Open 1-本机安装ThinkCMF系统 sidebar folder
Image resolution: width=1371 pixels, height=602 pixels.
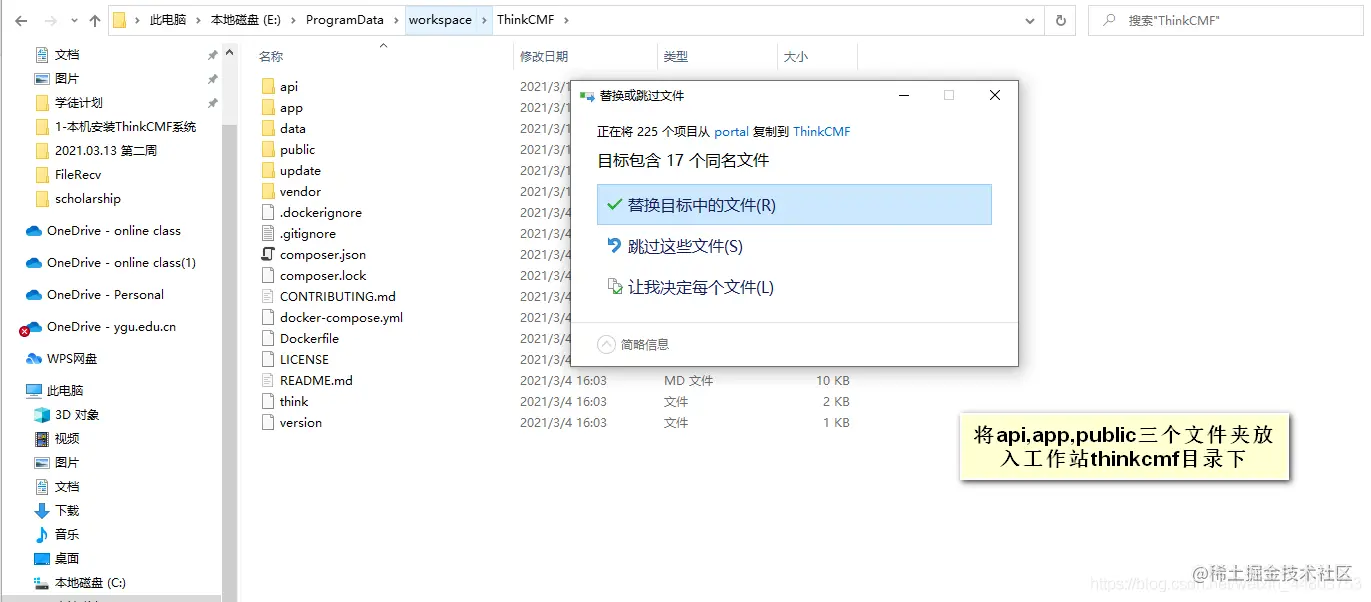125,127
